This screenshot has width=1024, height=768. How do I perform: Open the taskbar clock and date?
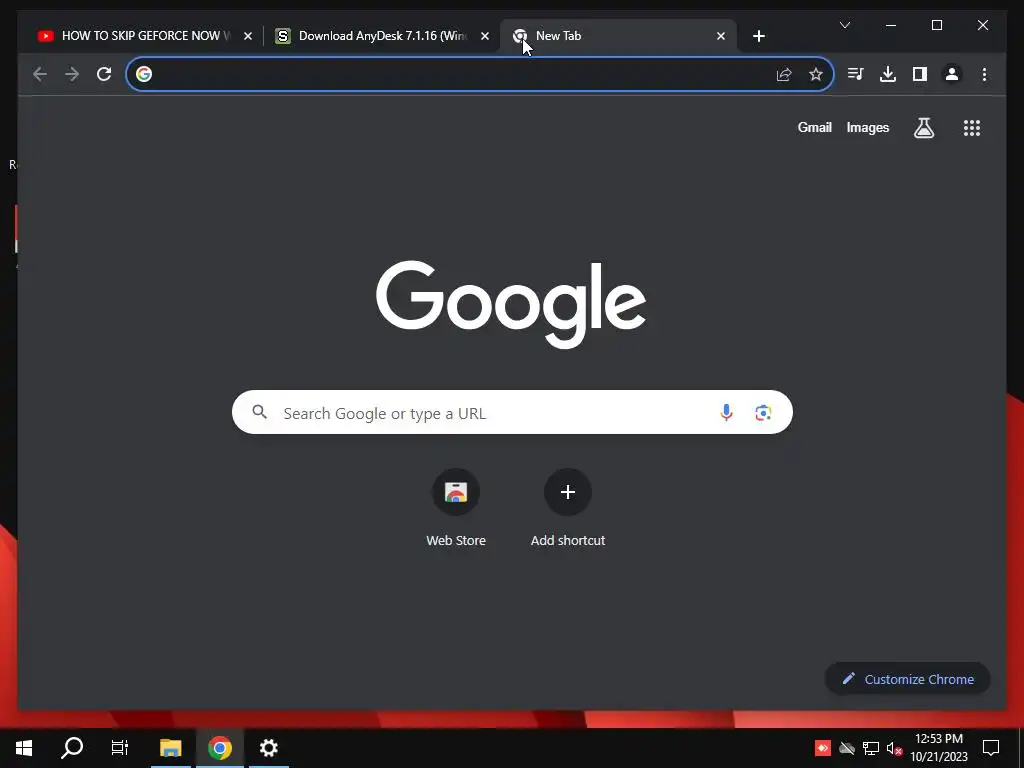(939, 747)
